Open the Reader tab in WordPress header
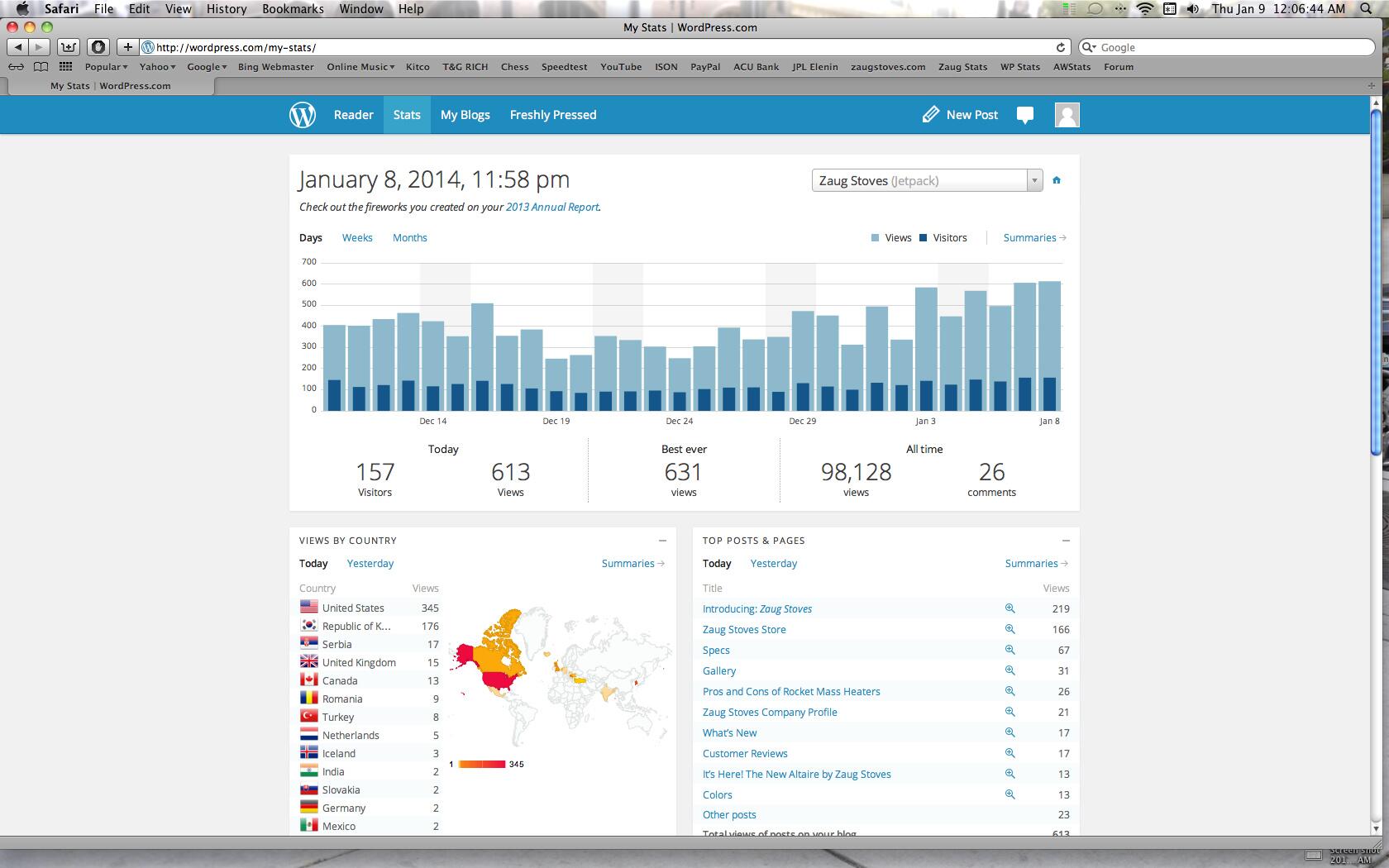 tap(354, 115)
